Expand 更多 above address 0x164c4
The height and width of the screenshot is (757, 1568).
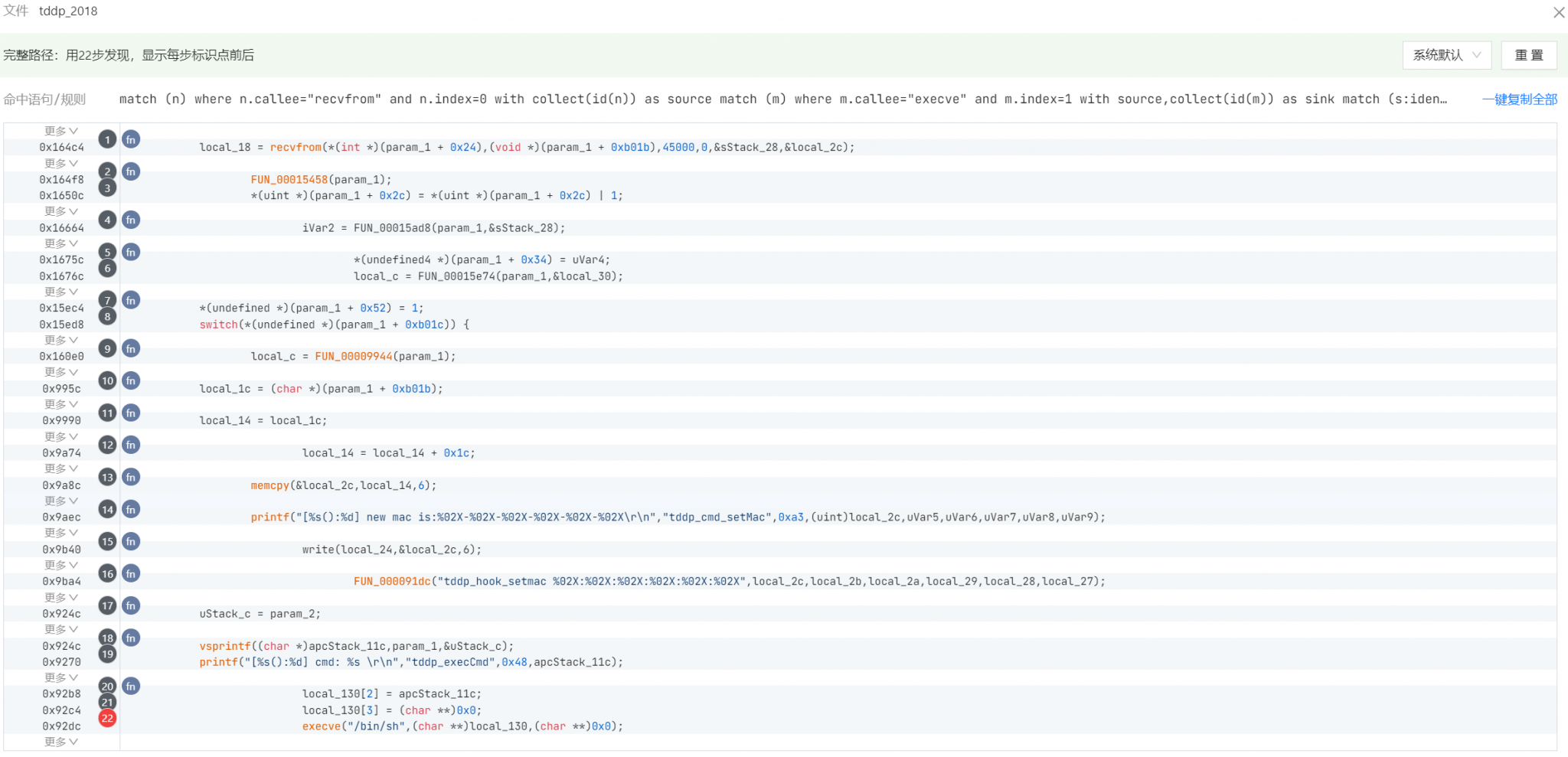click(x=61, y=131)
